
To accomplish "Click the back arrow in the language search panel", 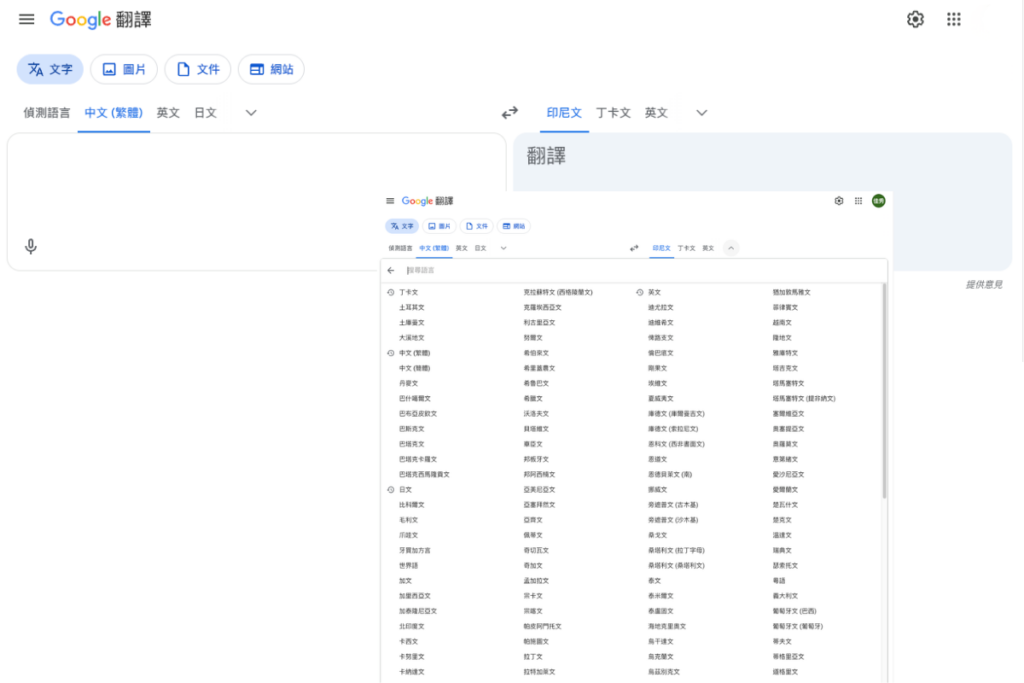I will 391,270.
